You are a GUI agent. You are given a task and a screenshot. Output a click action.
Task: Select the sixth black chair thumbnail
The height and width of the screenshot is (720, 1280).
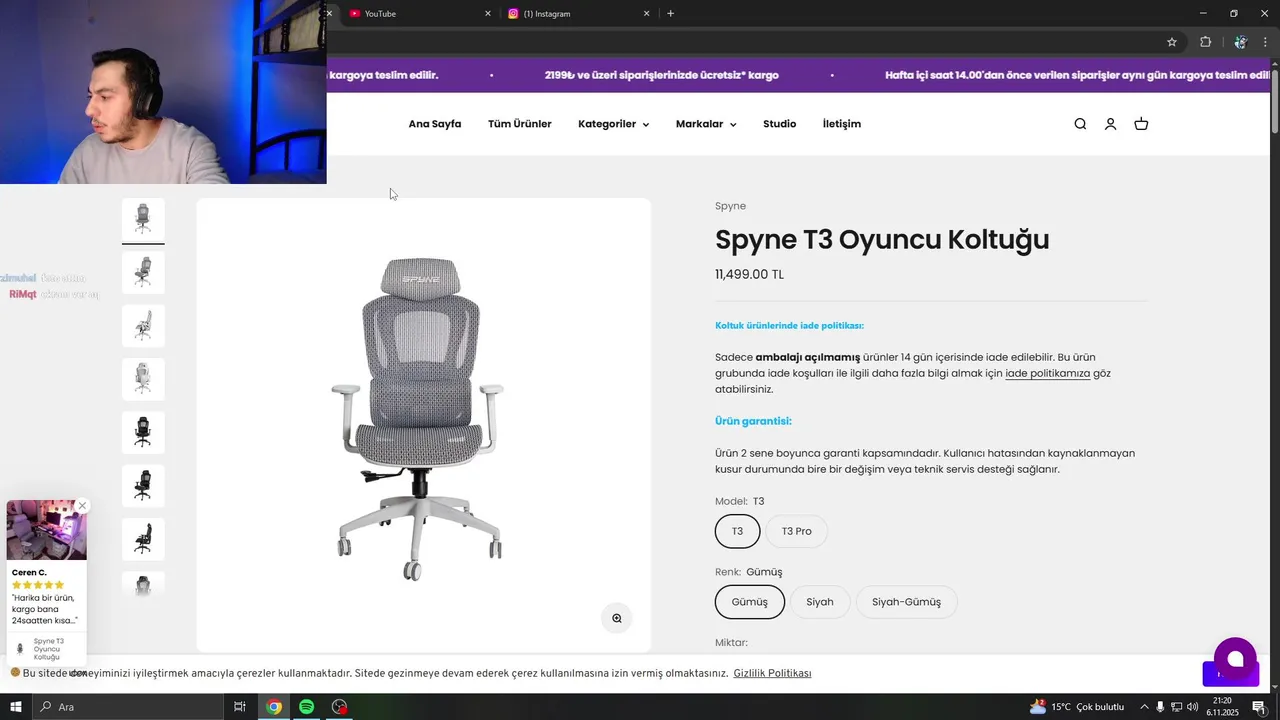click(143, 486)
